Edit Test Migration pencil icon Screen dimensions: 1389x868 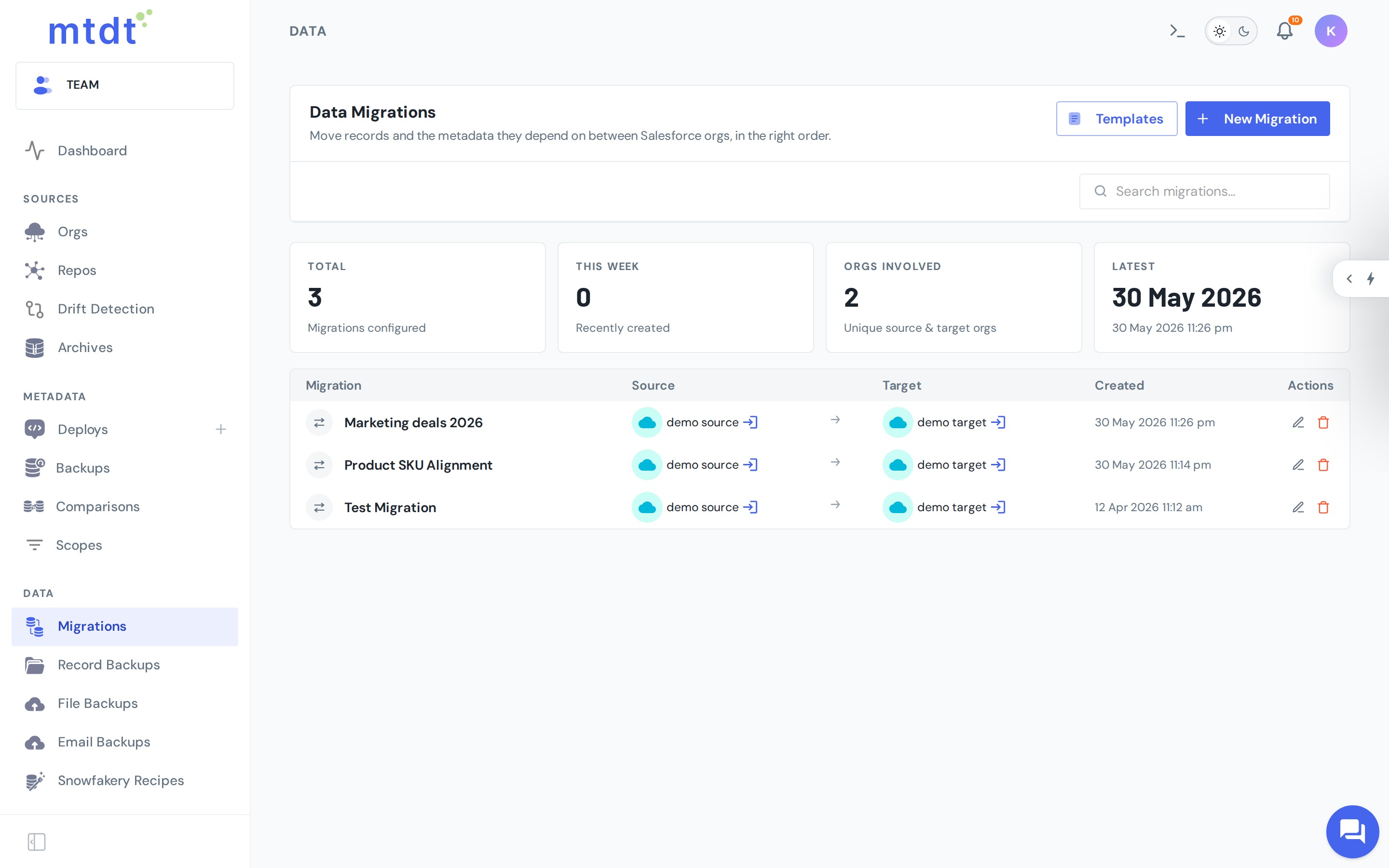[x=1298, y=507]
